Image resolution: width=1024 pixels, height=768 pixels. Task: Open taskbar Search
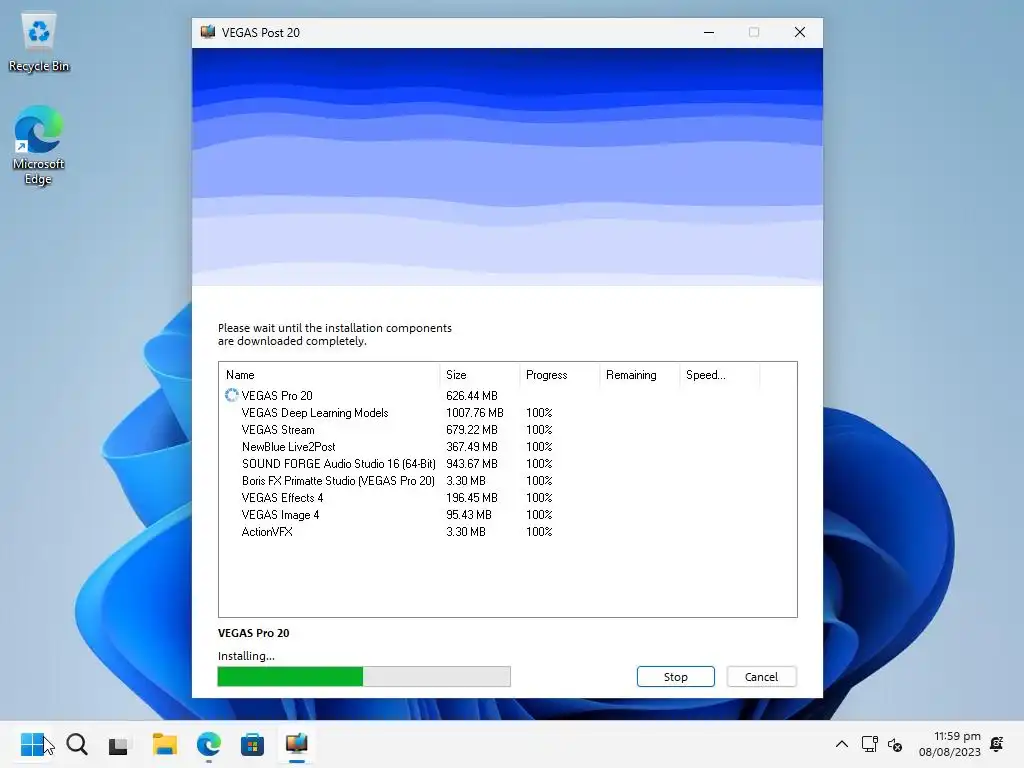click(77, 744)
